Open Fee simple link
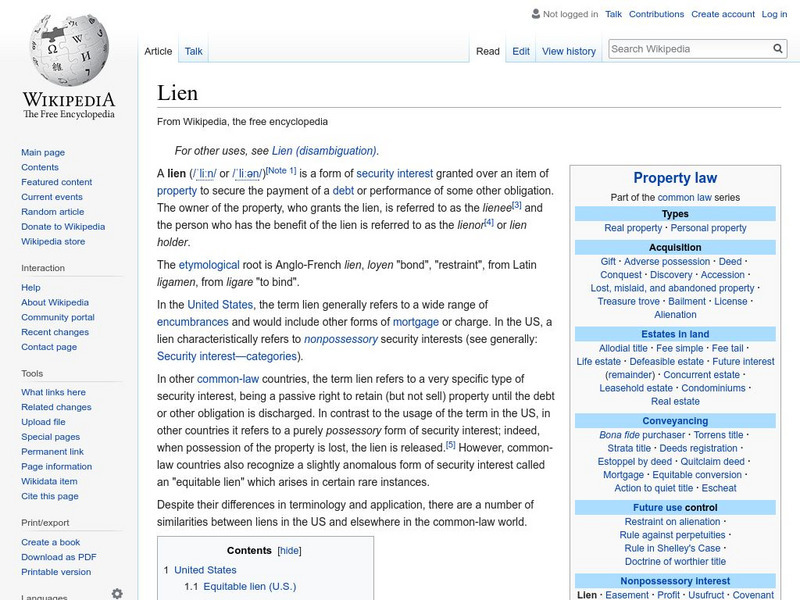Screen dimensions: 800x600 [x=679, y=348]
